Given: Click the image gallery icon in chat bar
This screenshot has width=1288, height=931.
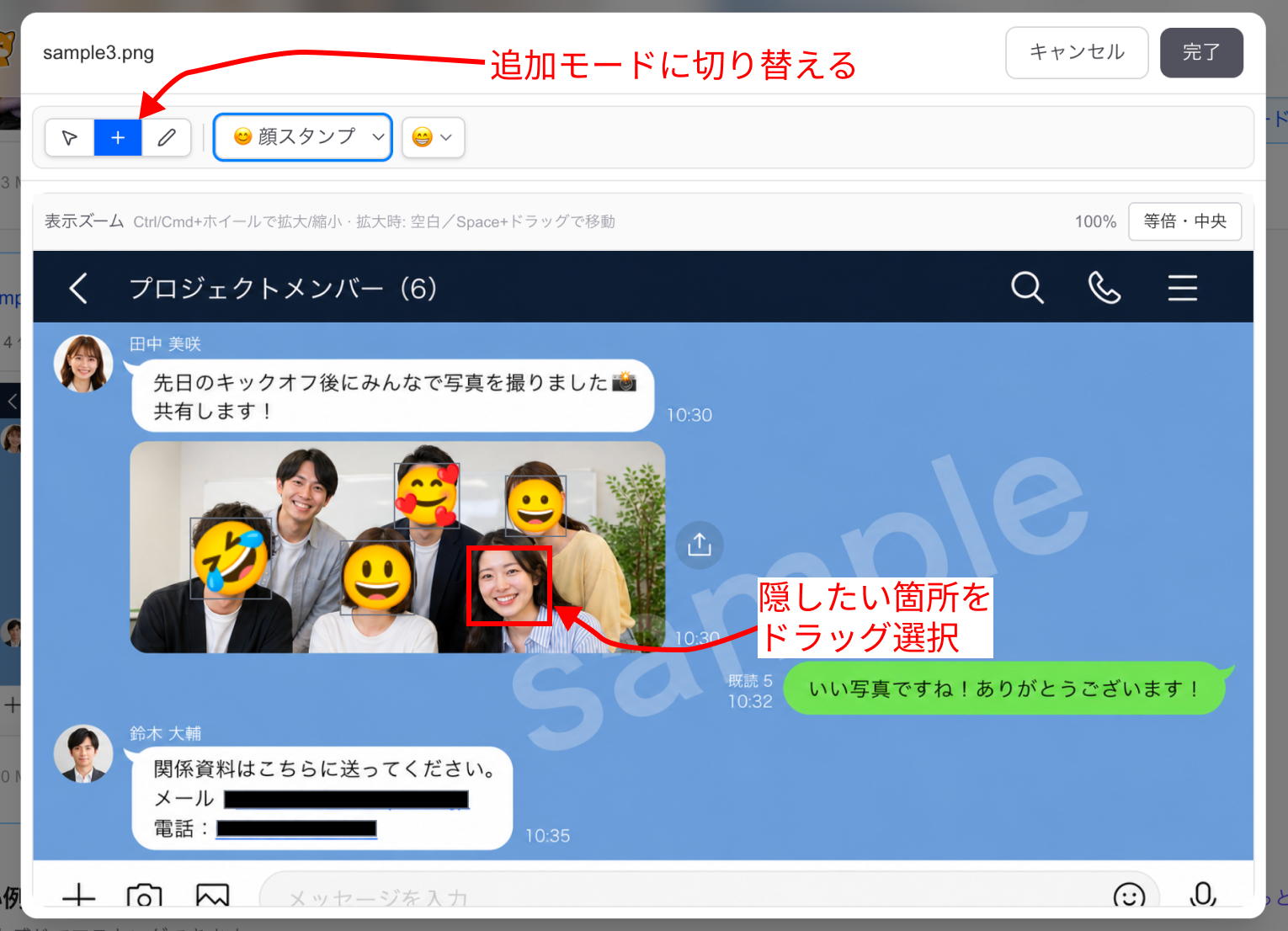Looking at the screenshot, I should click(x=212, y=896).
